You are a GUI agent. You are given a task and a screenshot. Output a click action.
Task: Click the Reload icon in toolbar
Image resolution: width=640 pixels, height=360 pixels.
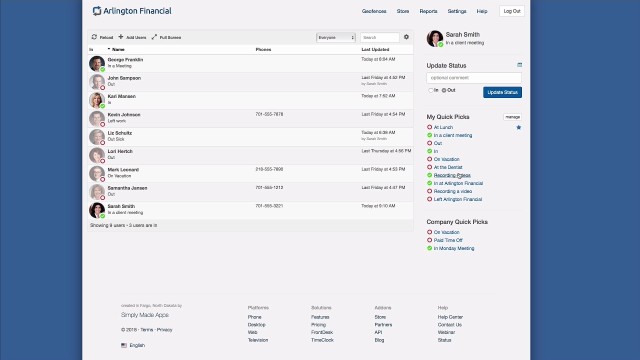(94, 37)
